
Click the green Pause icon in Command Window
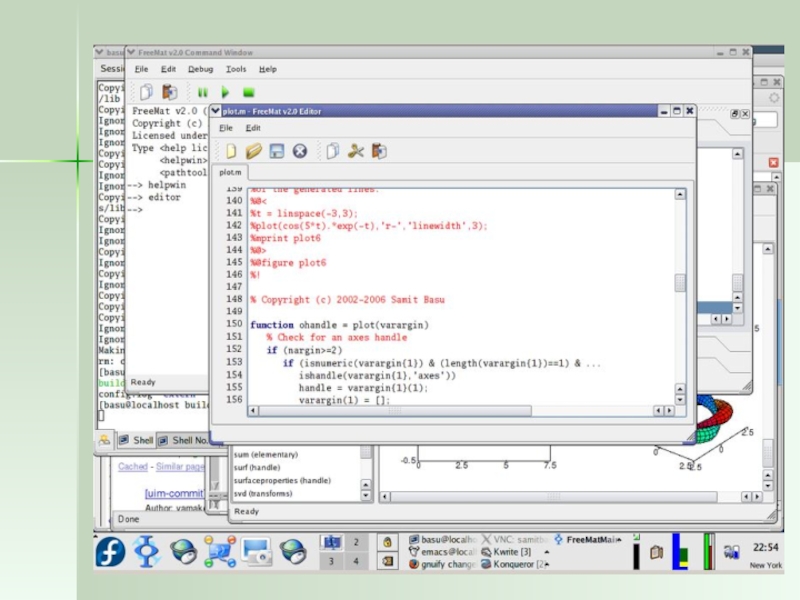tap(203, 92)
